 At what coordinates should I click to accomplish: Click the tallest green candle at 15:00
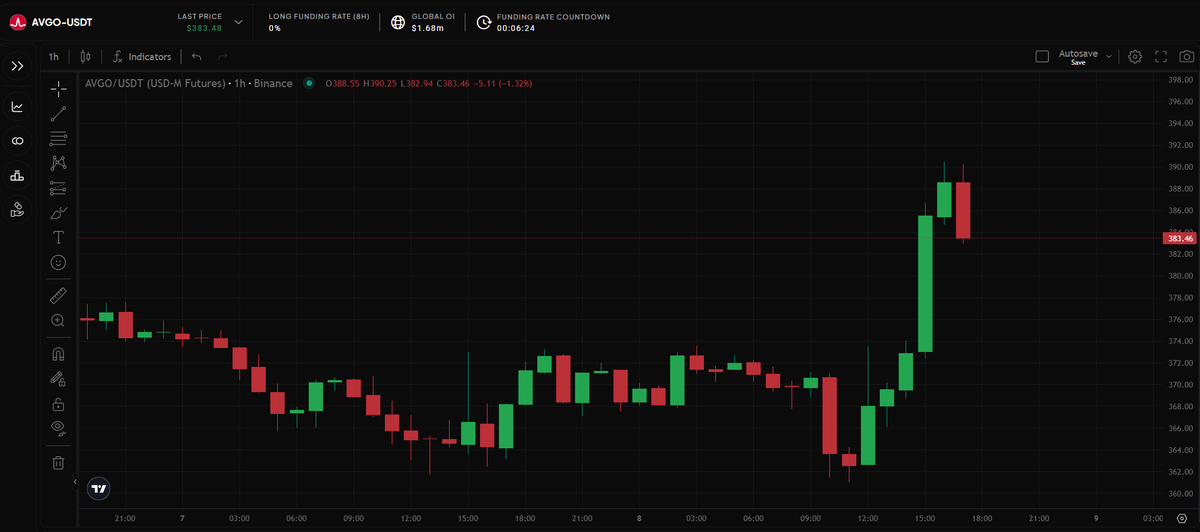coord(925,283)
